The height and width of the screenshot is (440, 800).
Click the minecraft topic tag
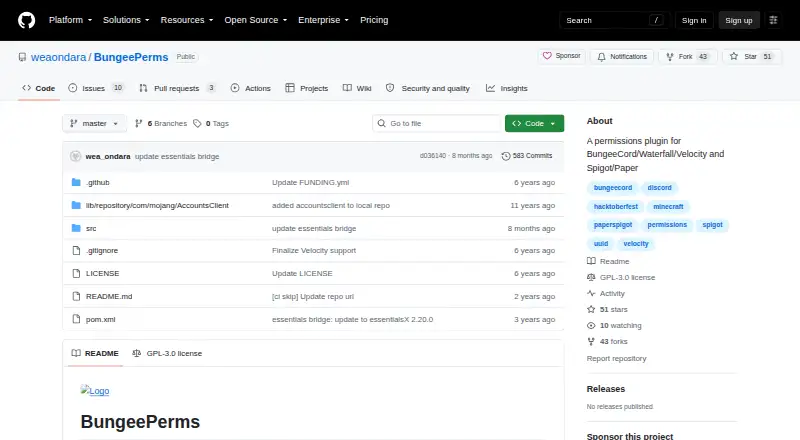[668, 207]
